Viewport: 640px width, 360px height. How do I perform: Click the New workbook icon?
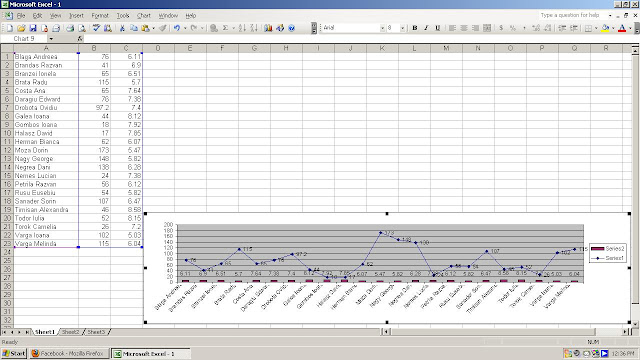[10, 28]
